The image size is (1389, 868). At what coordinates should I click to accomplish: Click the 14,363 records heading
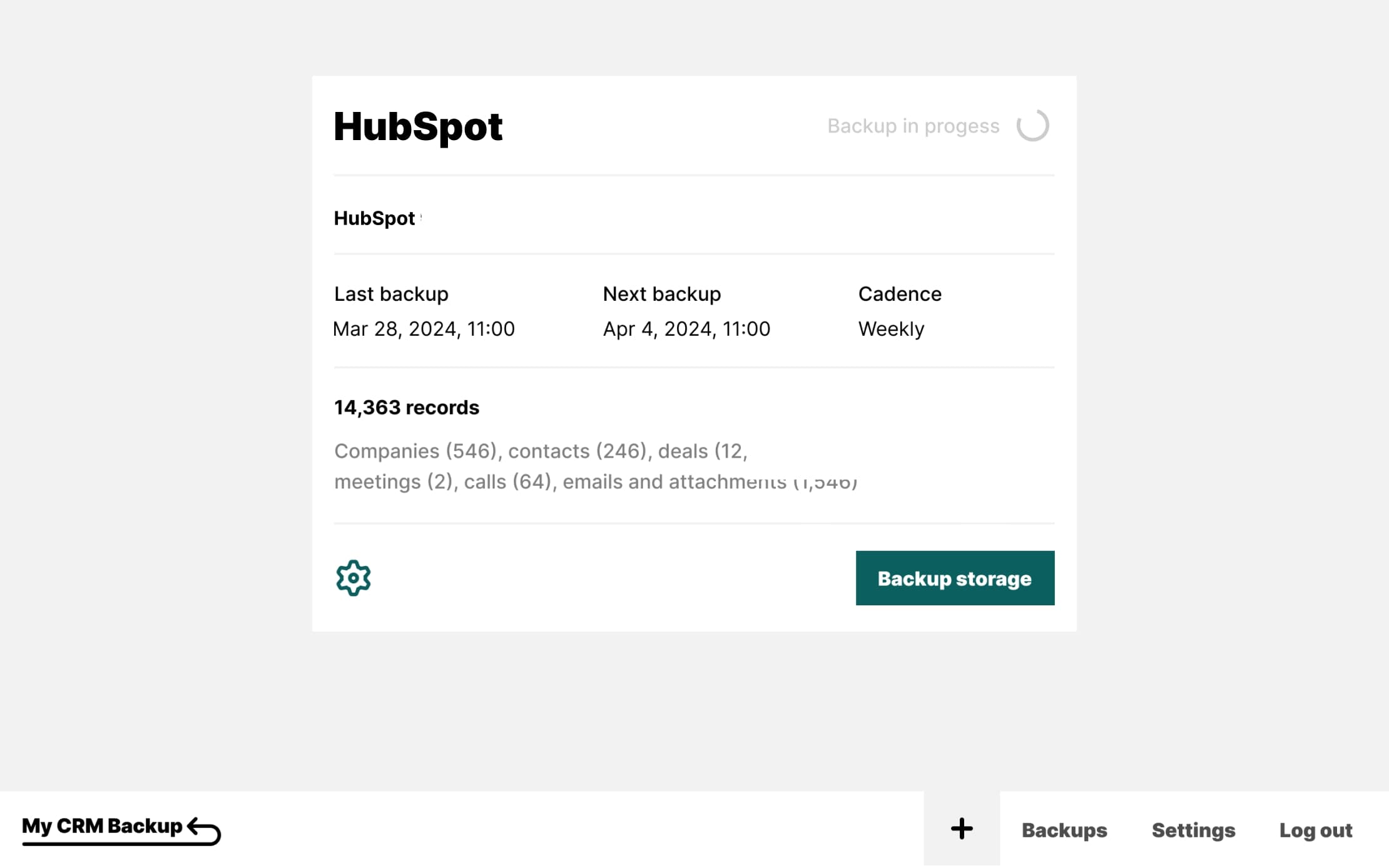[406, 408]
